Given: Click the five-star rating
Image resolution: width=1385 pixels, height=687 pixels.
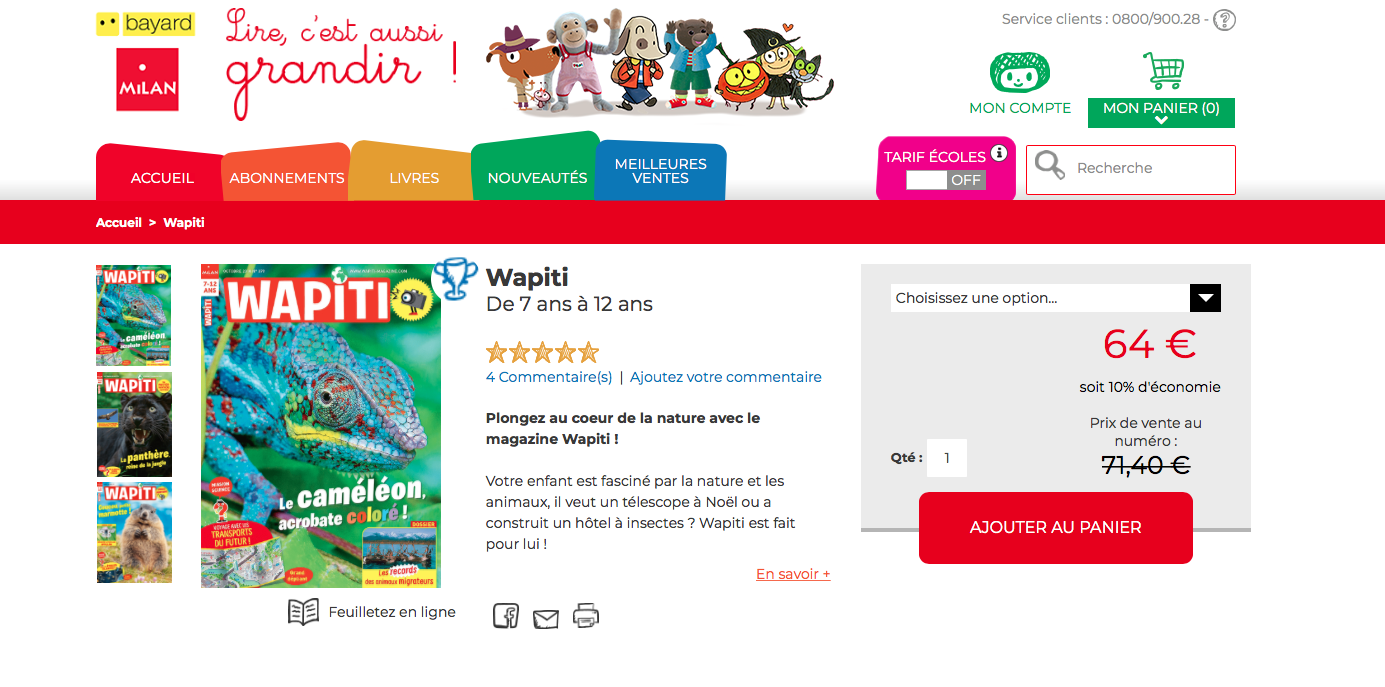Looking at the screenshot, I should [x=542, y=352].
